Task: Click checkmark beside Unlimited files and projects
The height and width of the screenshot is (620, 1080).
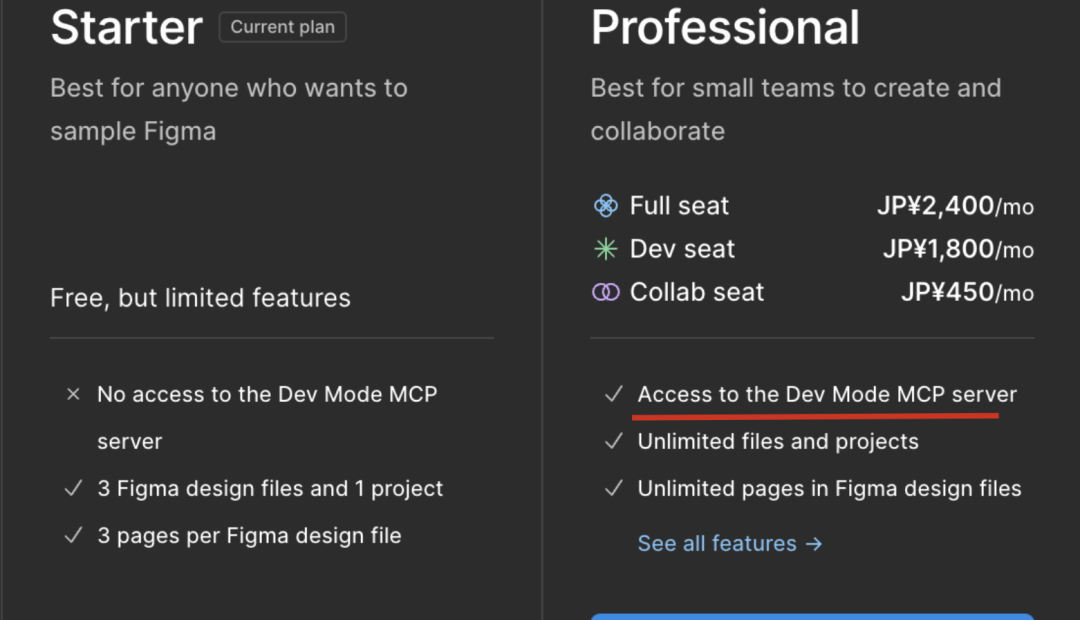Action: click(x=614, y=441)
